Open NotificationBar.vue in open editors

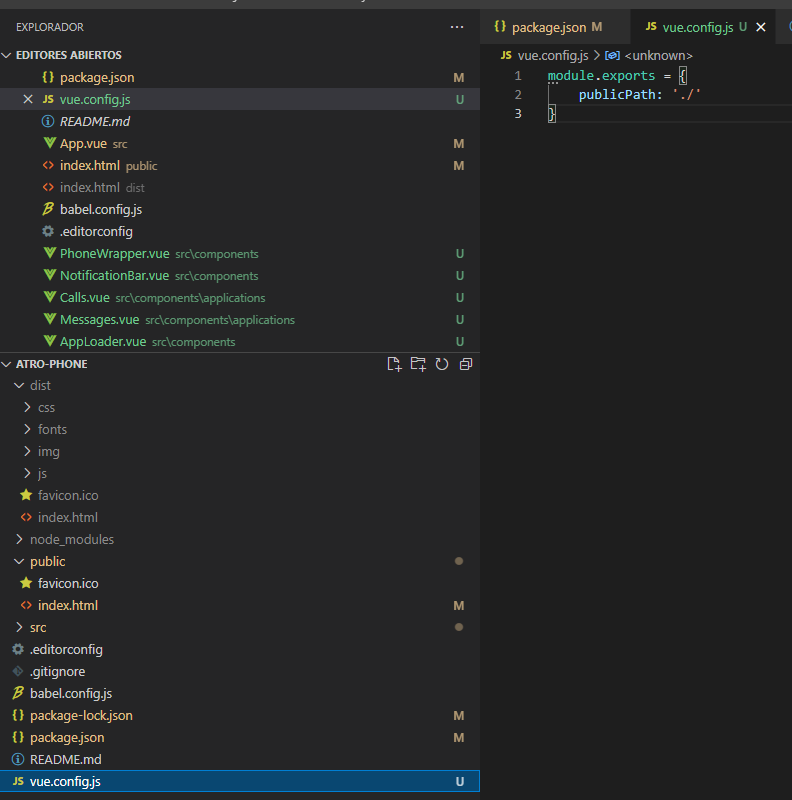[240, 276]
